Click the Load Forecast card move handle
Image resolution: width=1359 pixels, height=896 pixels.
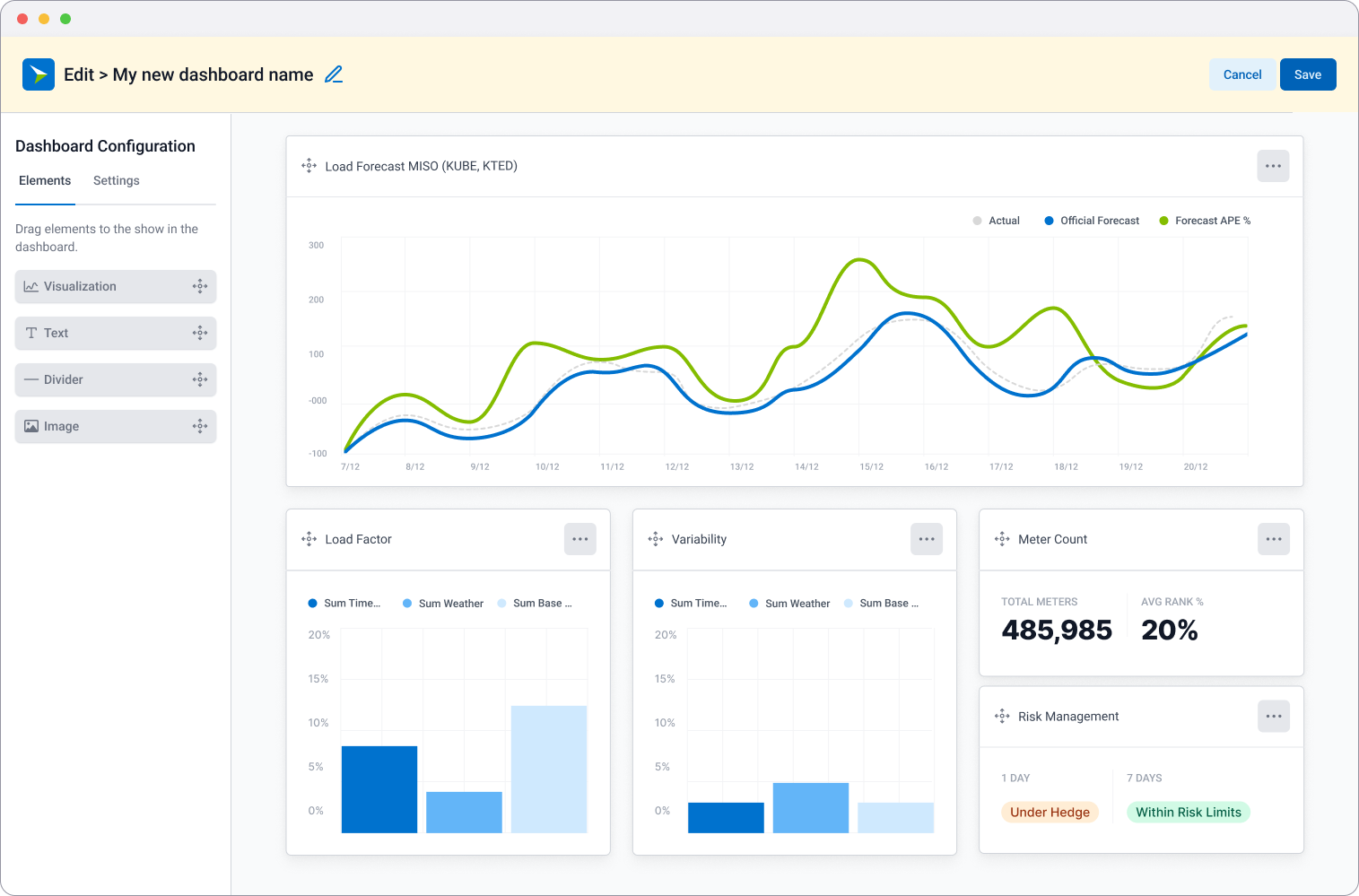tap(309, 166)
